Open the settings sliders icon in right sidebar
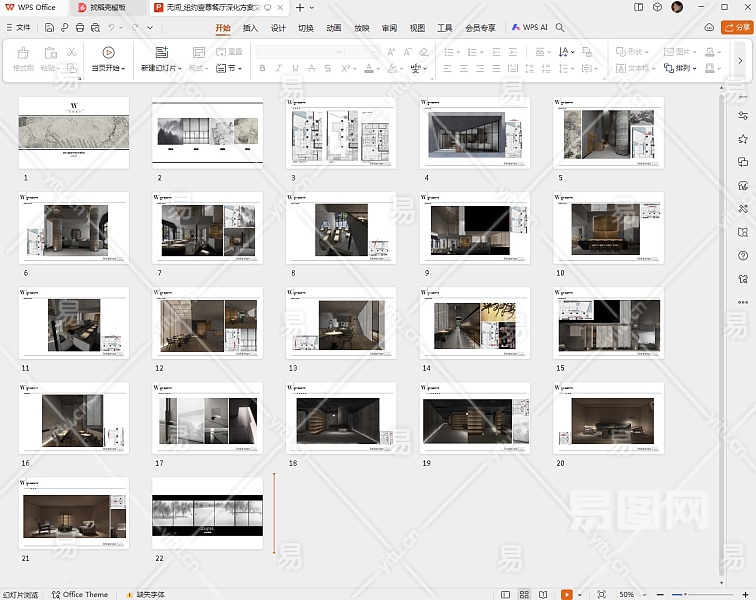This screenshot has width=756, height=600. 742,116
